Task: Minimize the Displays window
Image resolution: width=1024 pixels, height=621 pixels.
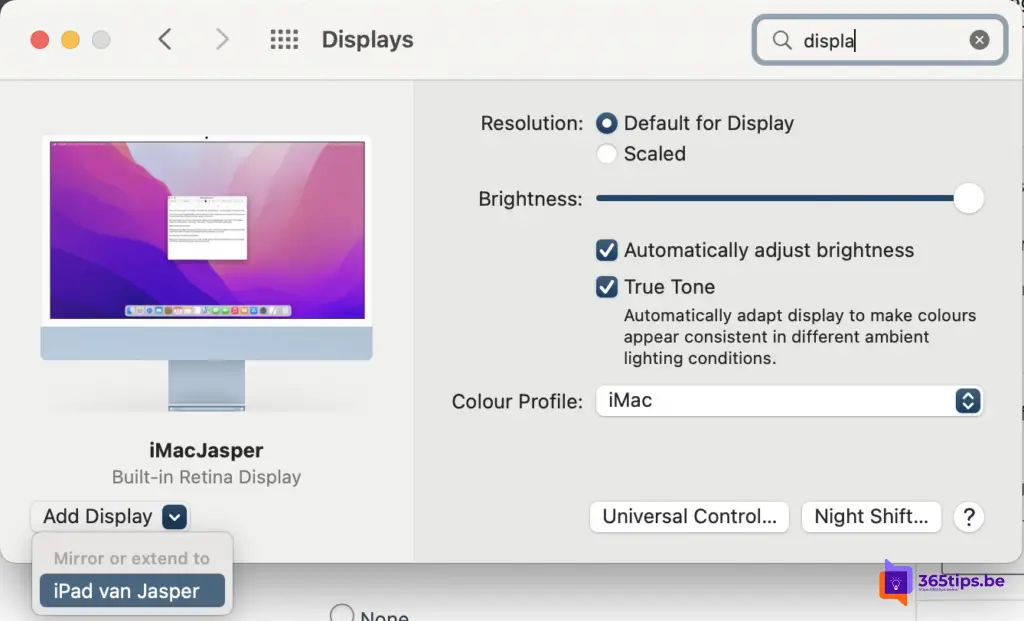Action: pyautogui.click(x=71, y=40)
